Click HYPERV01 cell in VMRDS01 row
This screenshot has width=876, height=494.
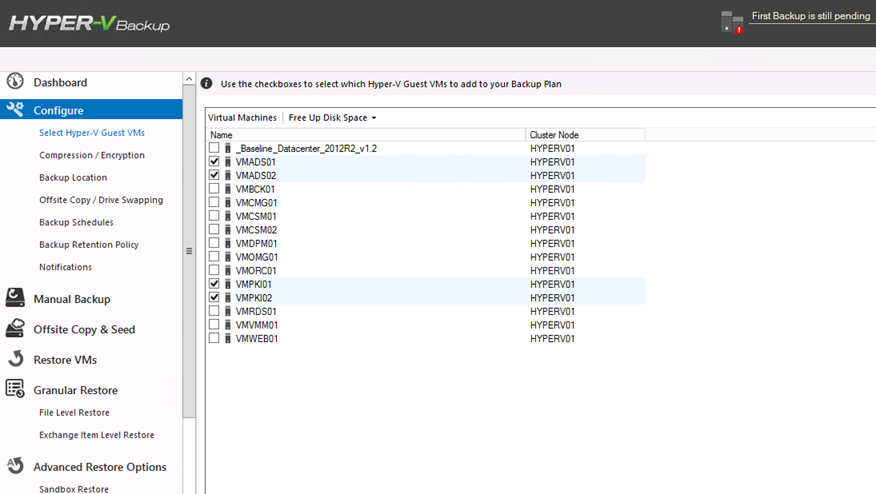pos(552,311)
